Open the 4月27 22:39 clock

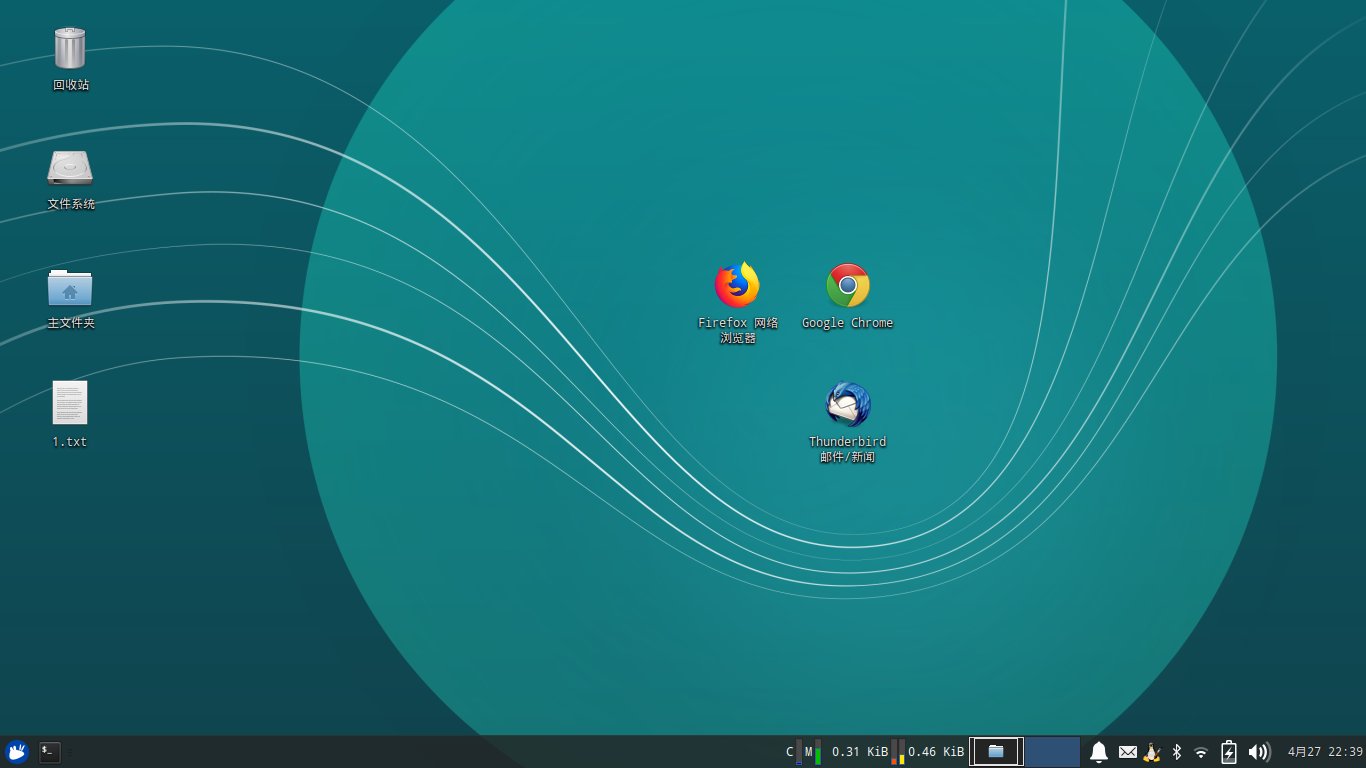click(1325, 752)
